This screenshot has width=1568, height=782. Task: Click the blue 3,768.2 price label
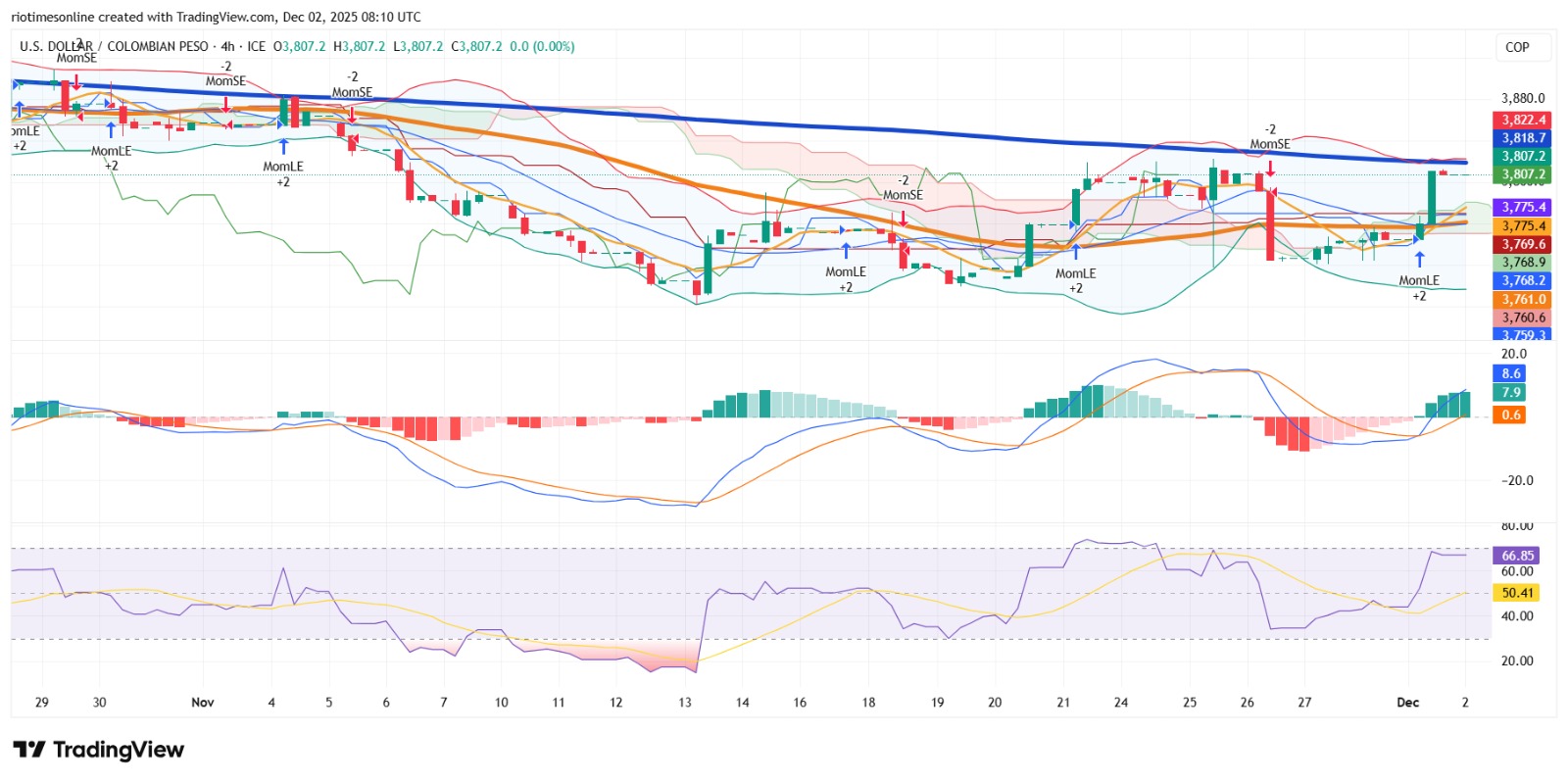click(x=1523, y=280)
